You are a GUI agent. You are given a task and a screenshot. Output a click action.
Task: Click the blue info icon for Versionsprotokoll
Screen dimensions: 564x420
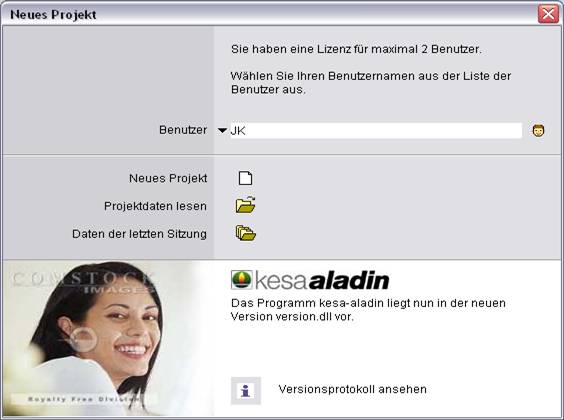coord(246,391)
